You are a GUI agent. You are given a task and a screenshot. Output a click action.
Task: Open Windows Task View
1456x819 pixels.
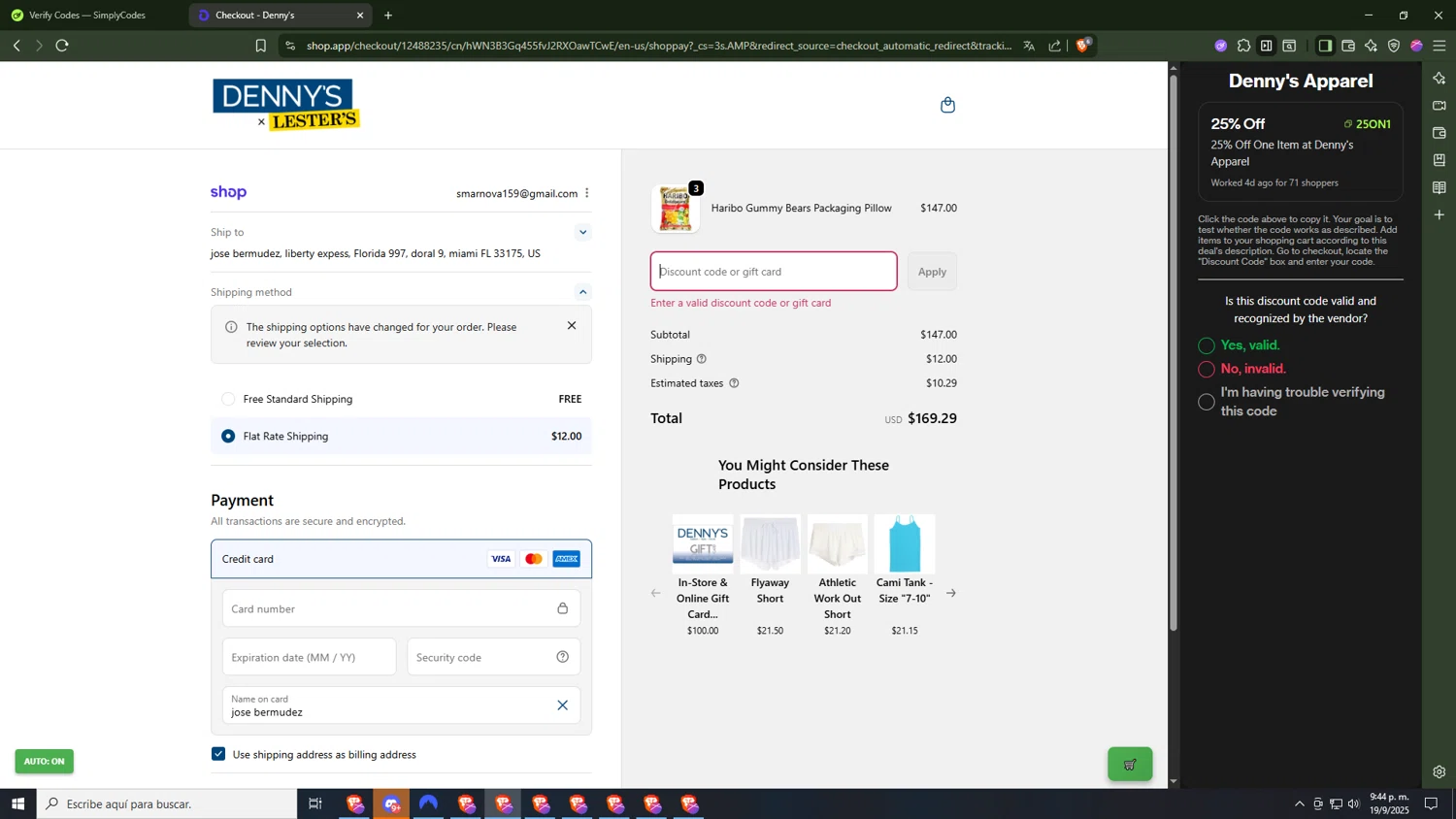[315, 803]
